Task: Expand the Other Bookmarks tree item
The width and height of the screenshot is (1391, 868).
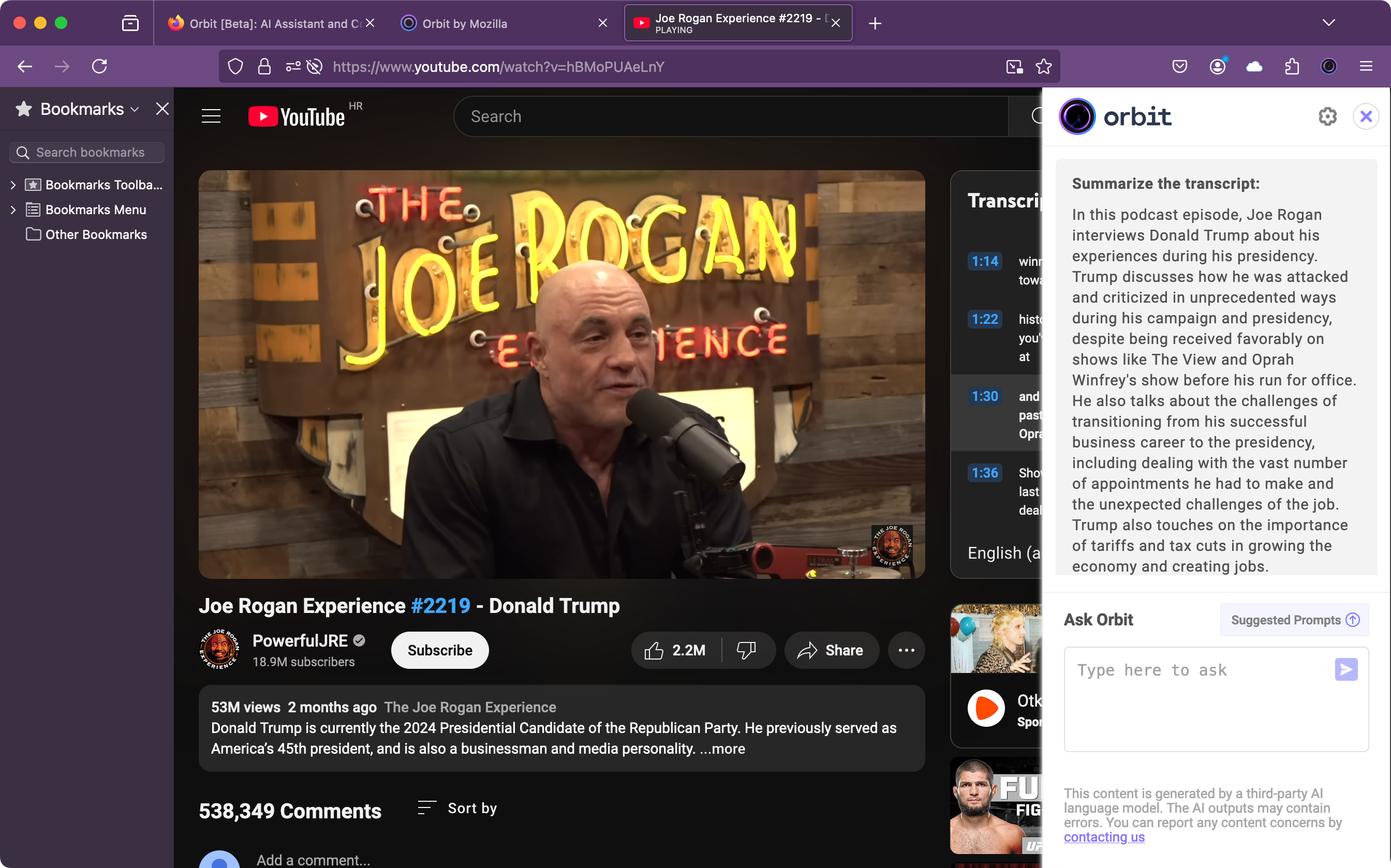Action: [x=13, y=234]
